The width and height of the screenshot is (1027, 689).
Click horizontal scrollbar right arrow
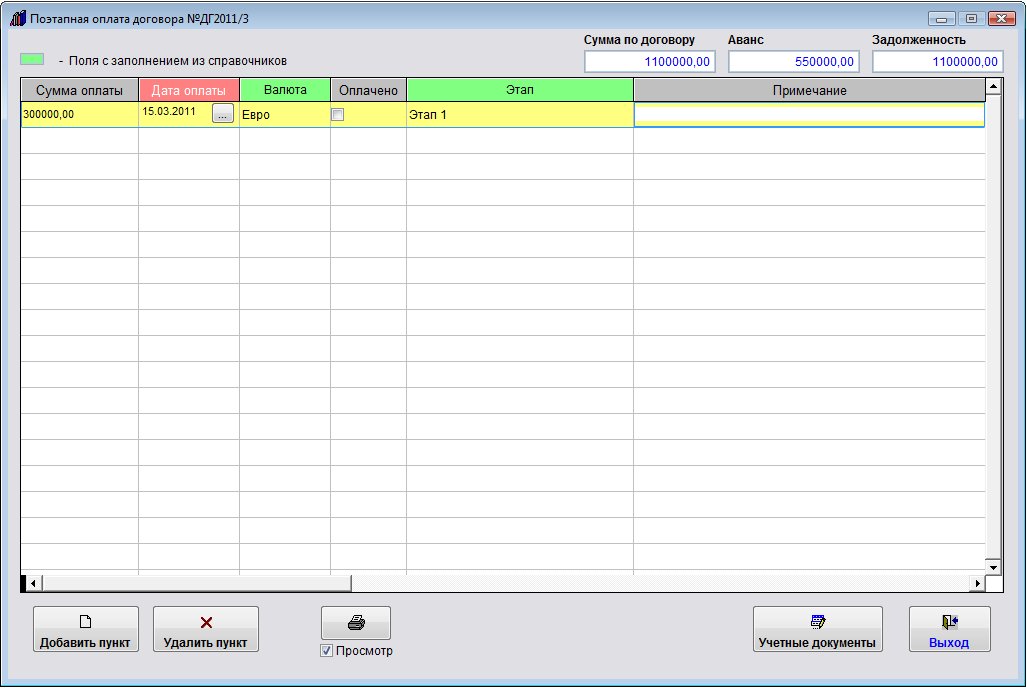click(977, 583)
